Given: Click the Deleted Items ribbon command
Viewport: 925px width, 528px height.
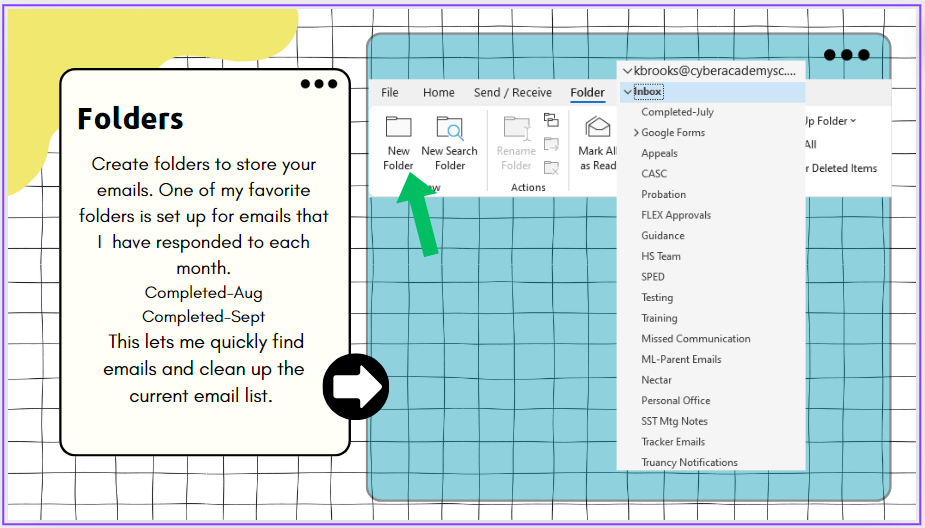Looking at the screenshot, I should [841, 168].
